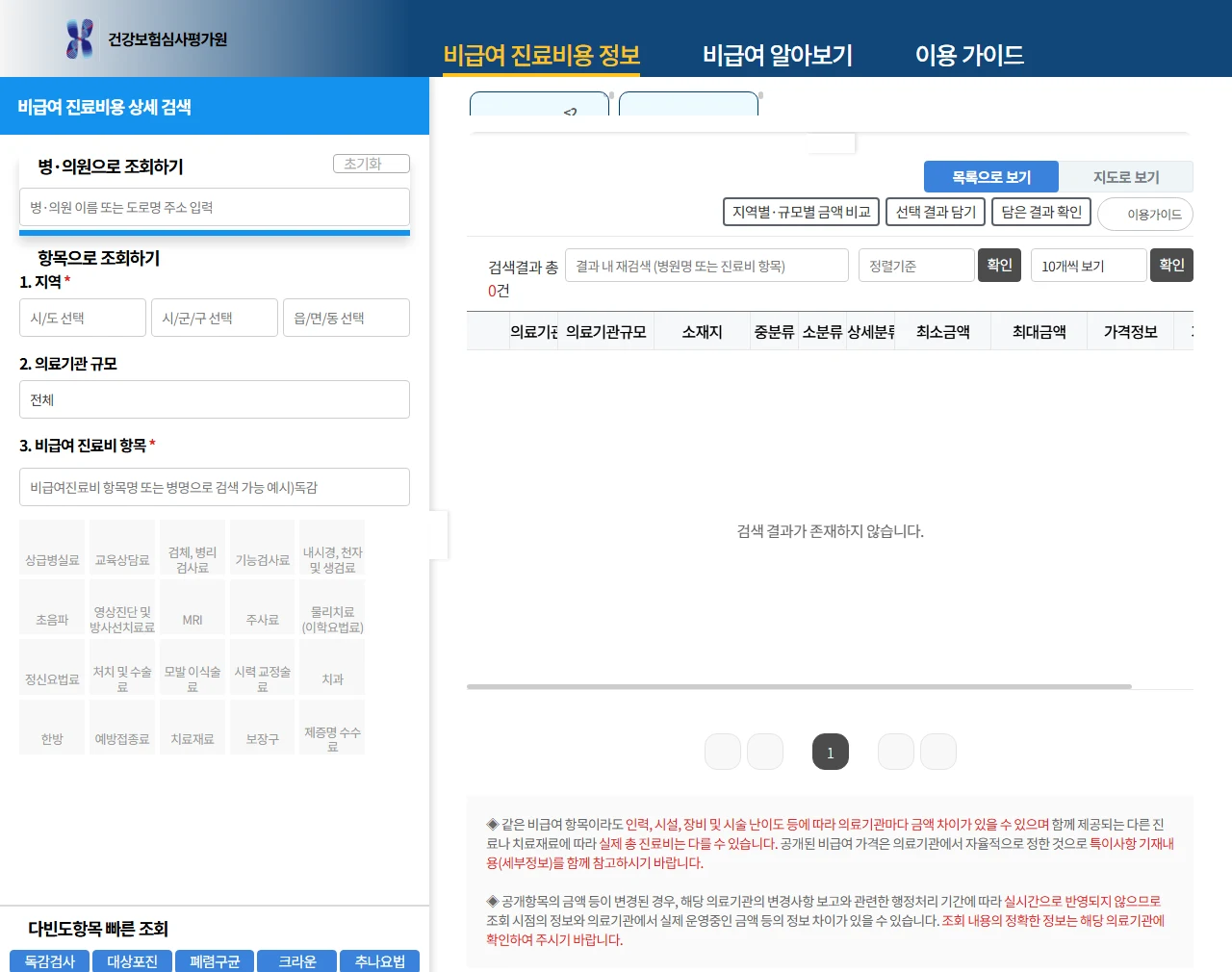Switch to 지도로 보기 map view
Image resolution: width=1232 pixels, height=972 pixels.
[x=1126, y=177]
